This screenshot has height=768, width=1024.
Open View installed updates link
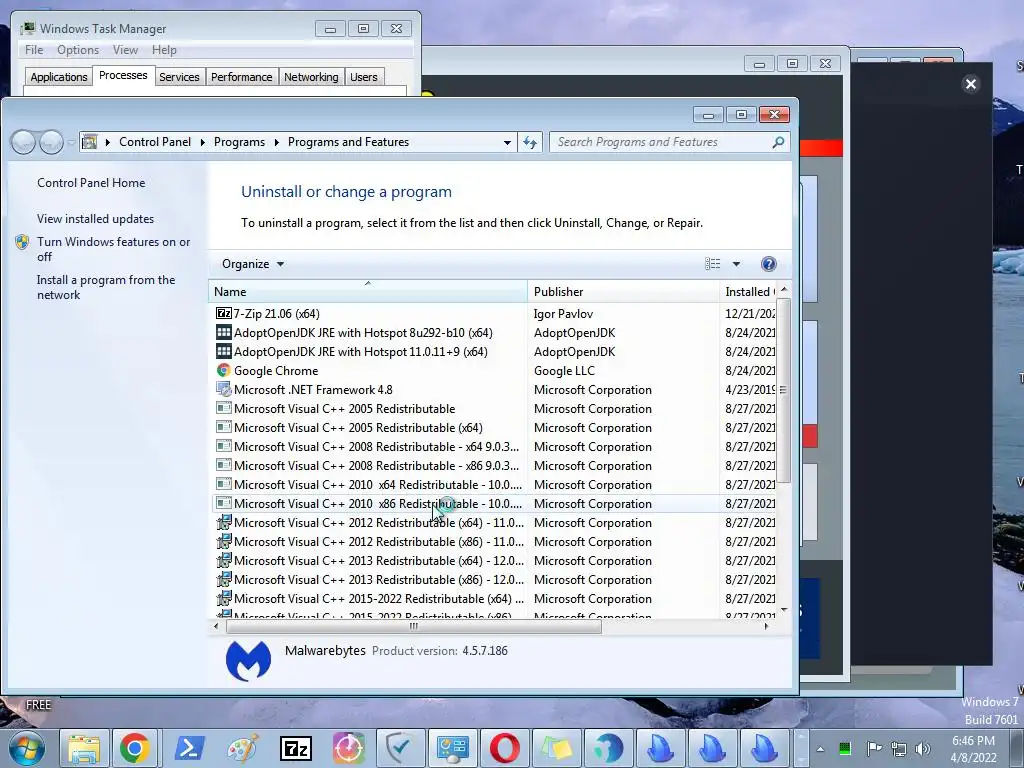95,219
